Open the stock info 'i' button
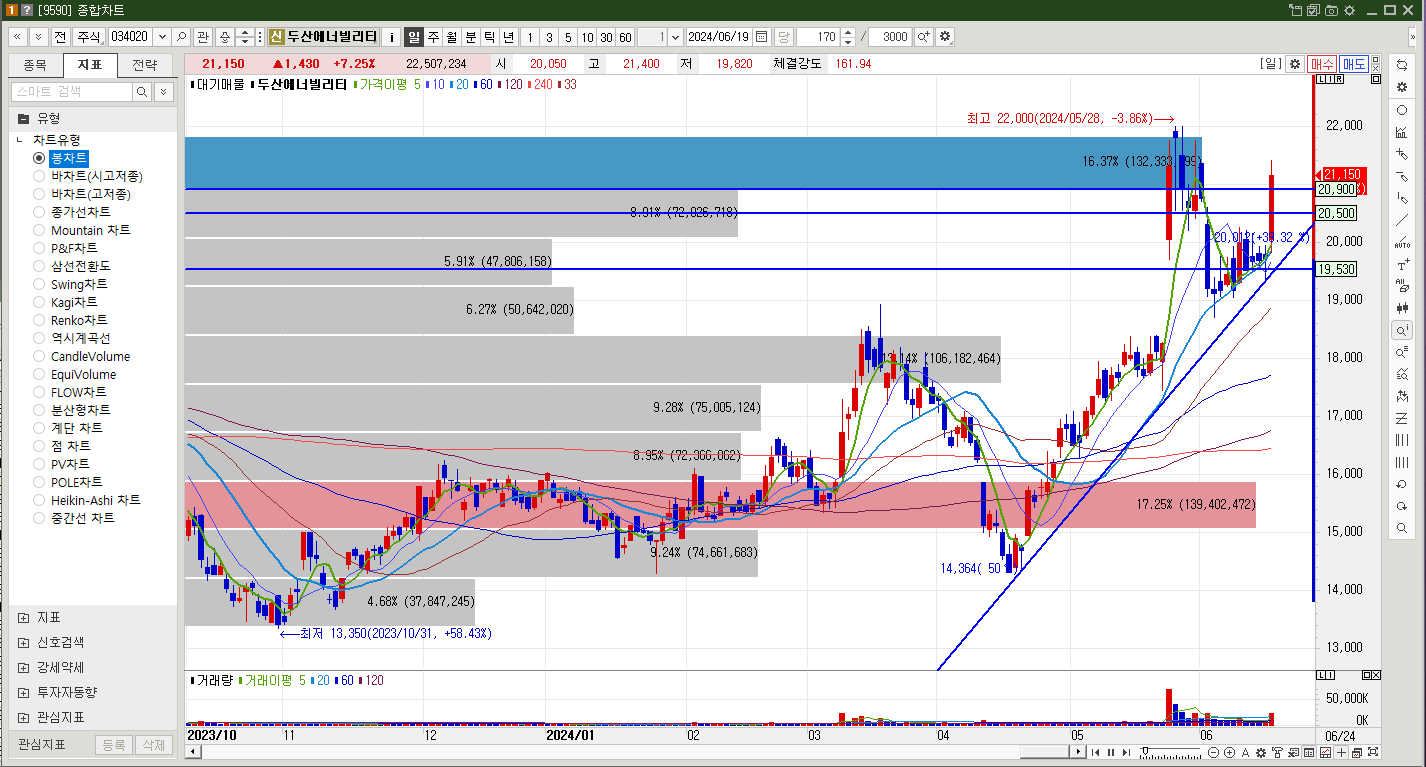 [x=392, y=36]
